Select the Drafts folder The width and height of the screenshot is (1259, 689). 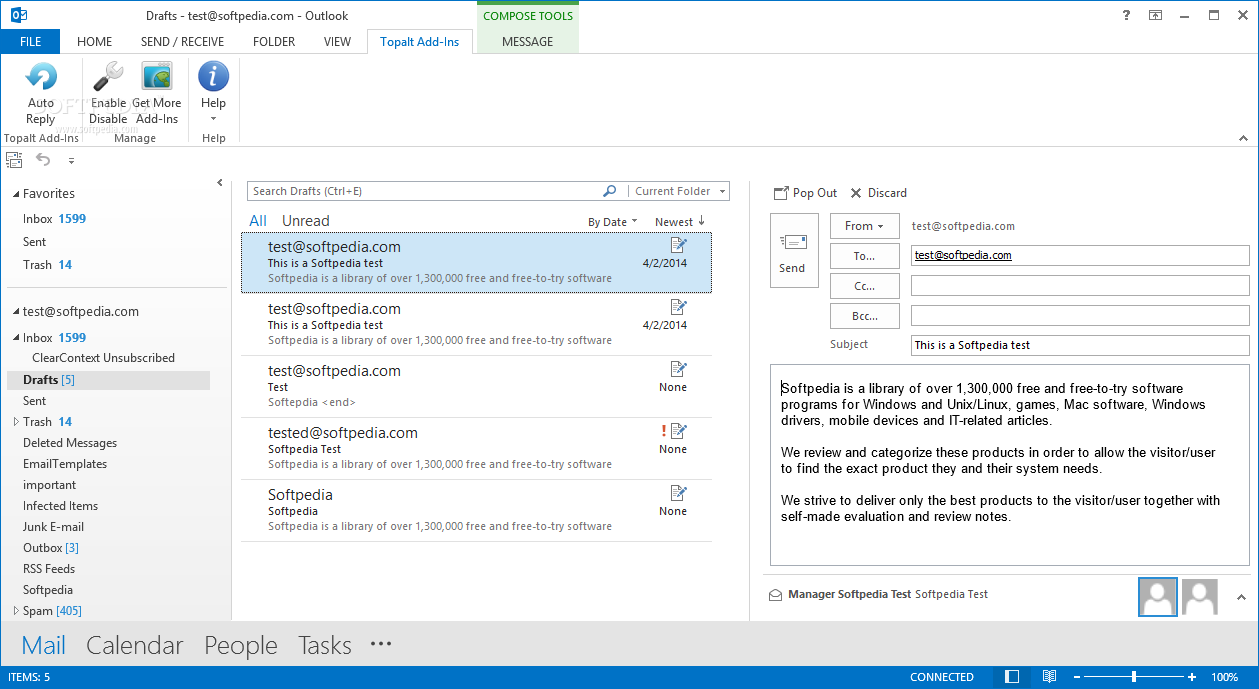pos(108,380)
